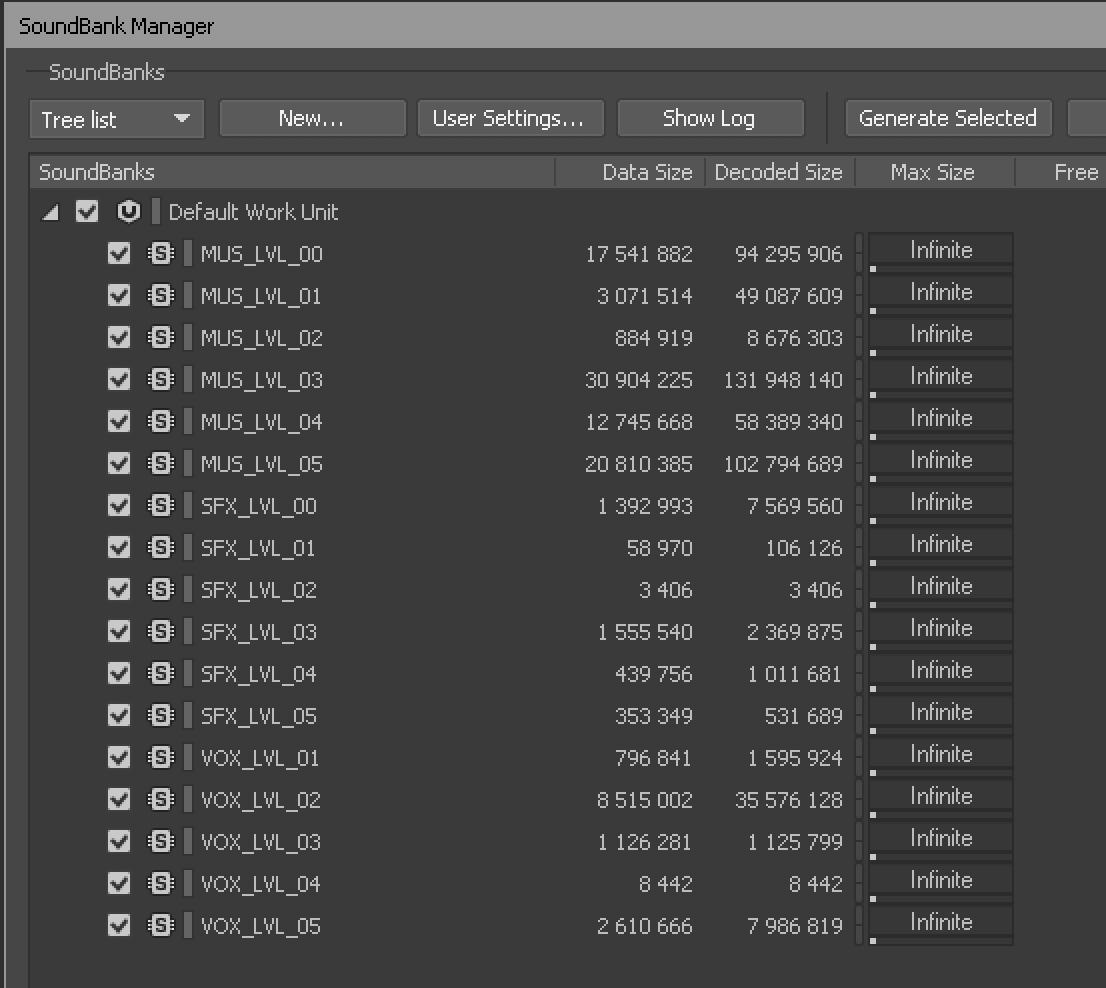1106x988 pixels.
Task: Toggle the MUS_LVL_03 checkbox
Action: pos(119,379)
